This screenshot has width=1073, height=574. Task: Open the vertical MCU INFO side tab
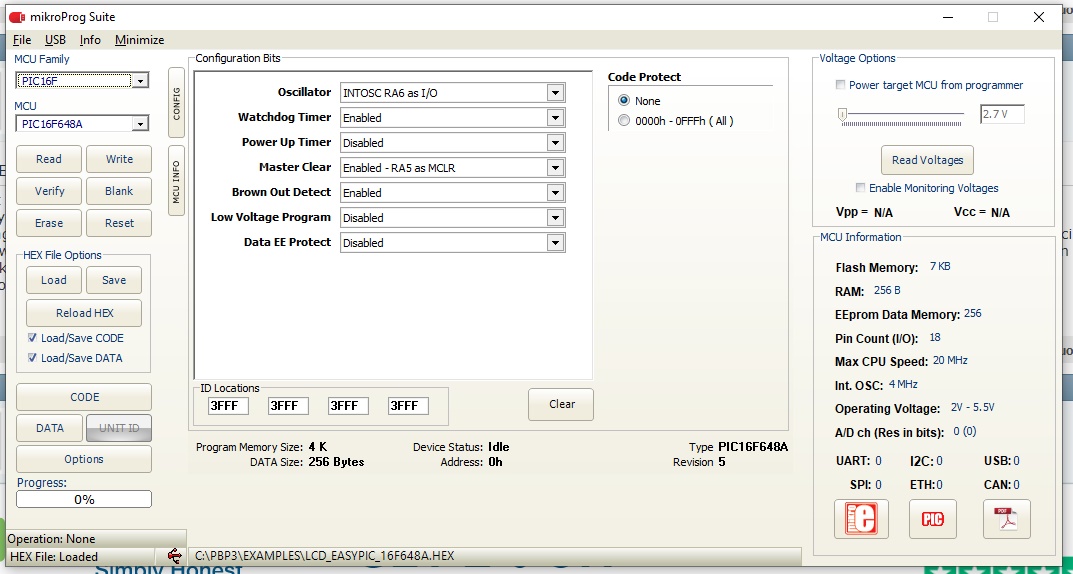tap(176, 181)
